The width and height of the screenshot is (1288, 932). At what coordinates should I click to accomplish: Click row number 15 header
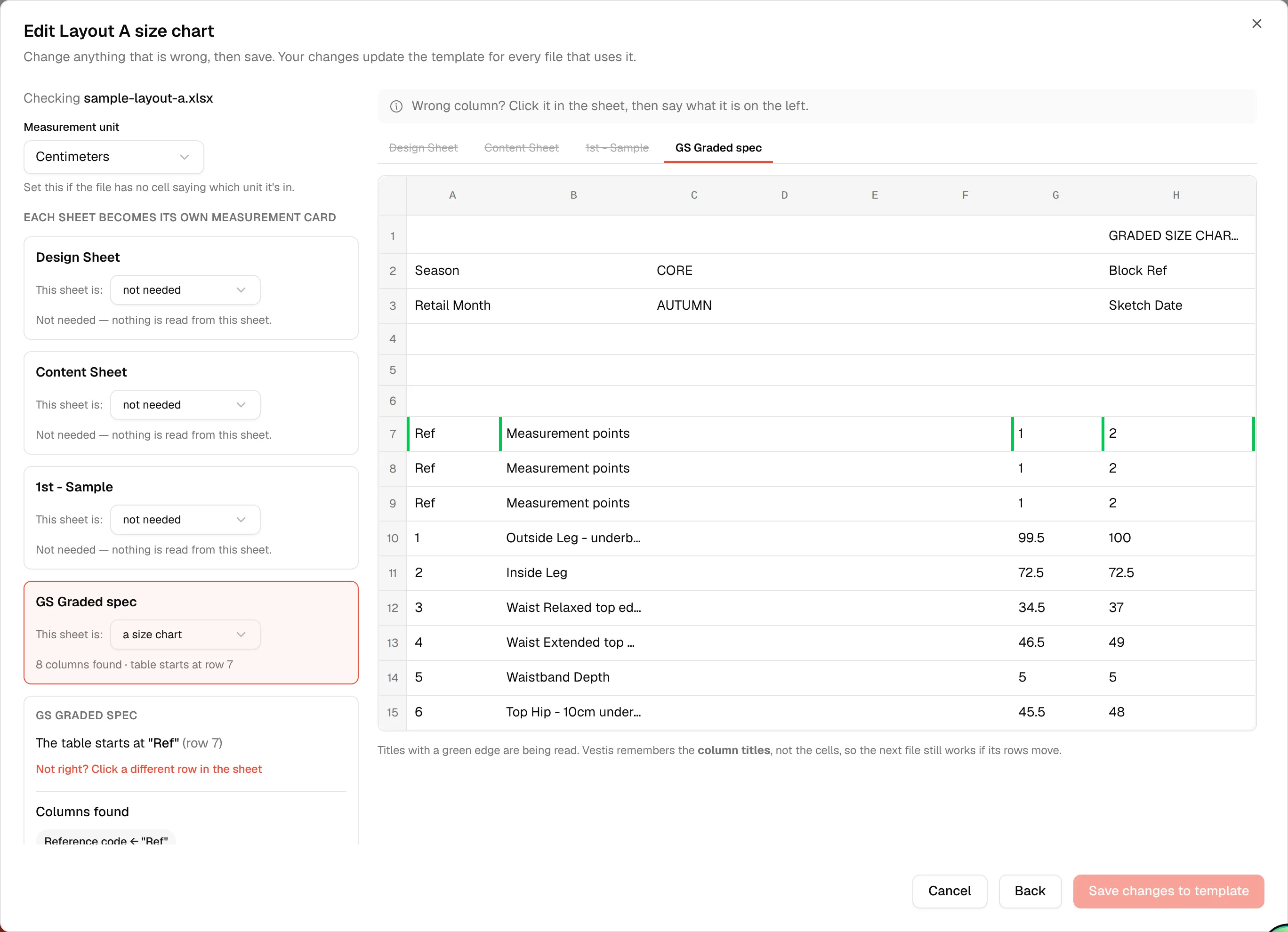coord(393,712)
